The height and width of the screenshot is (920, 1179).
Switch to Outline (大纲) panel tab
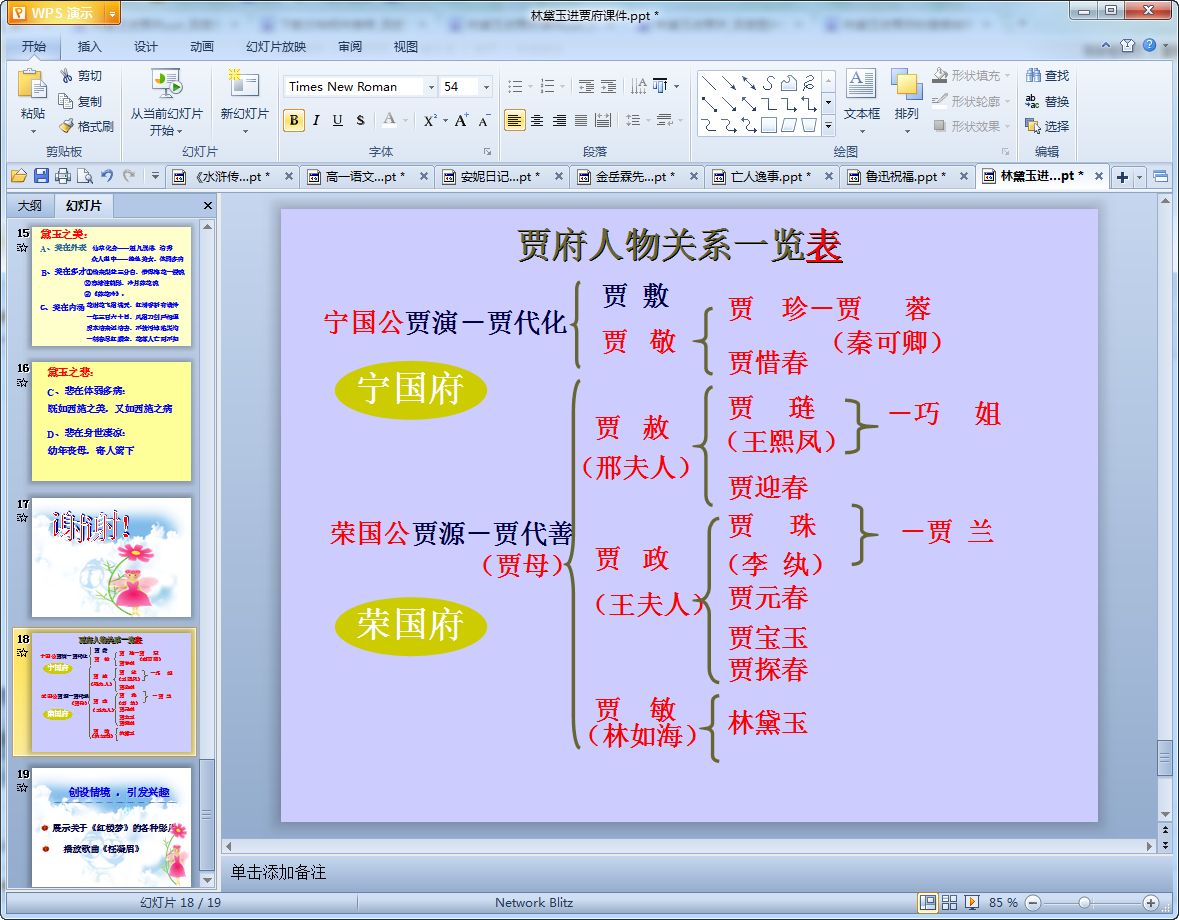click(30, 205)
